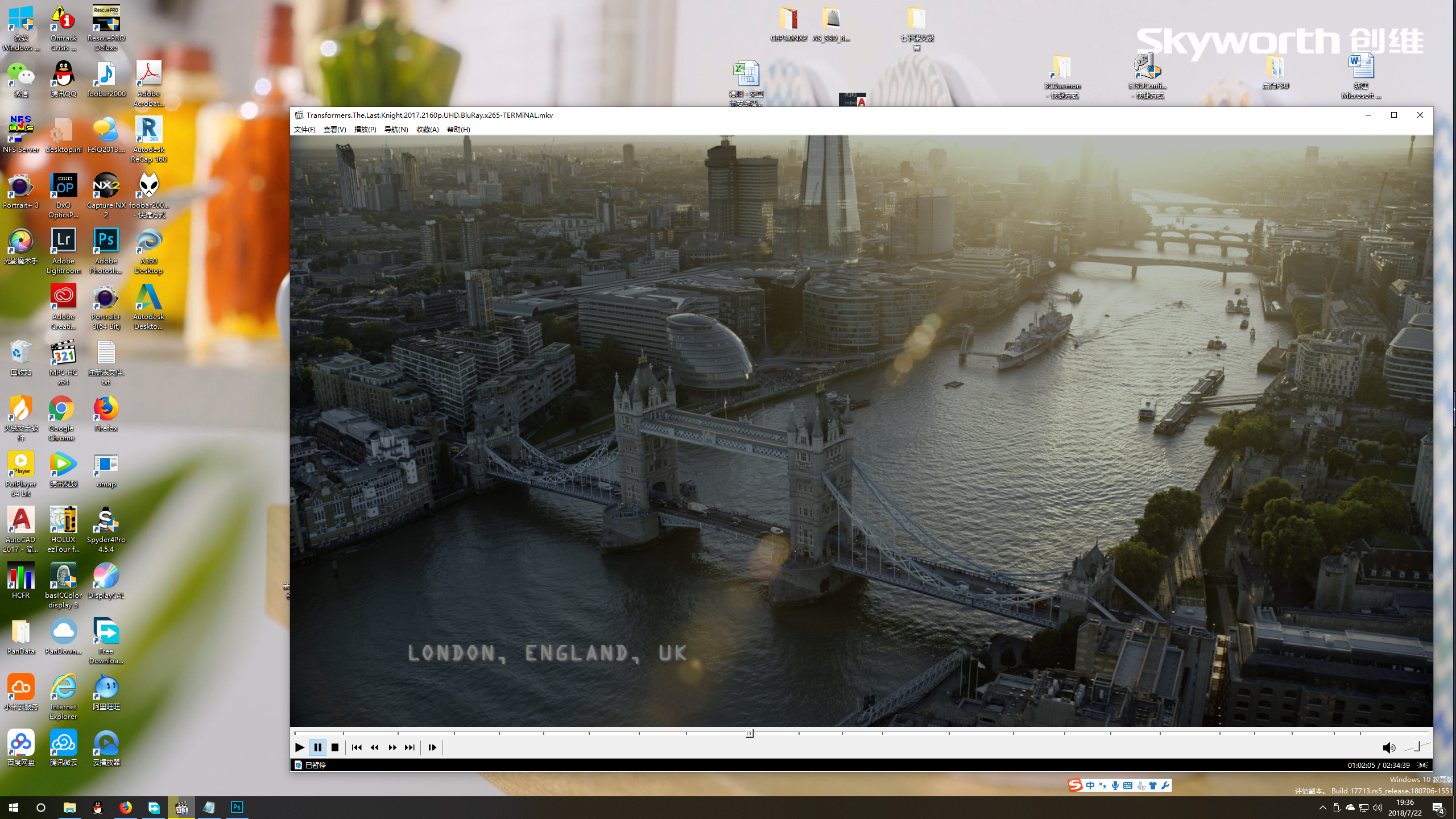Click the frame-step button
This screenshot has height=819, width=1456.
(432, 747)
